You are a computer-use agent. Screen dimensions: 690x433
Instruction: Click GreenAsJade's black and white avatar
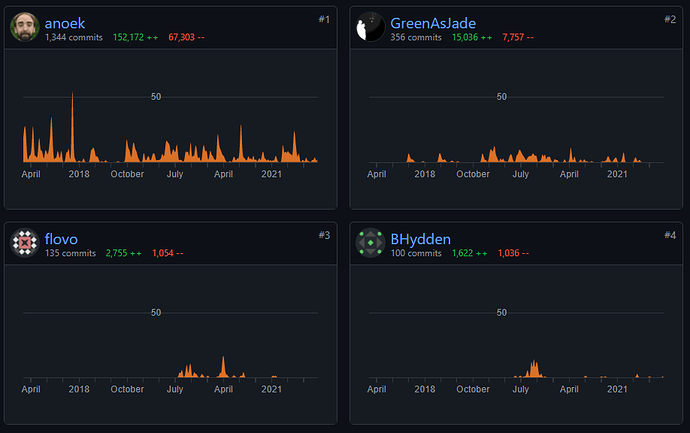371,28
